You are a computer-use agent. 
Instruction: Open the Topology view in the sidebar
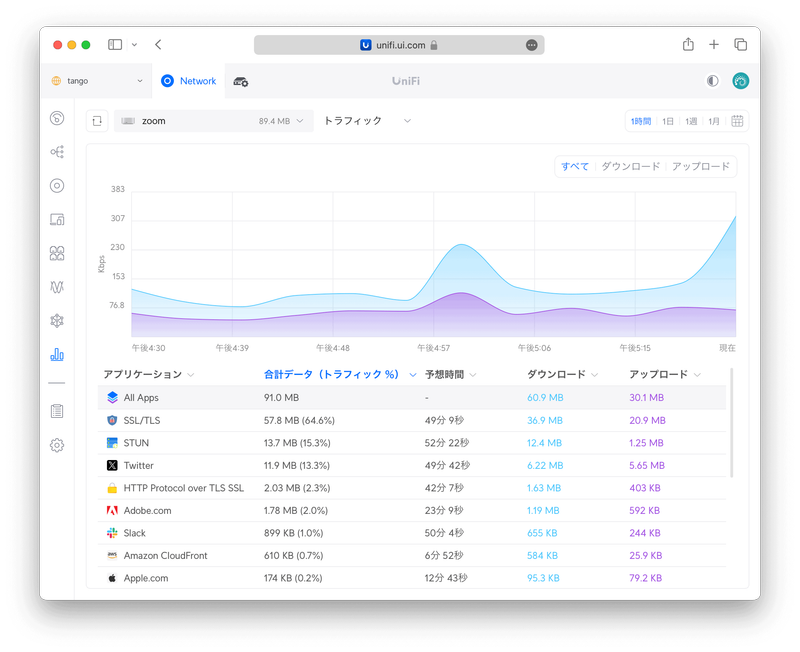click(x=57, y=152)
